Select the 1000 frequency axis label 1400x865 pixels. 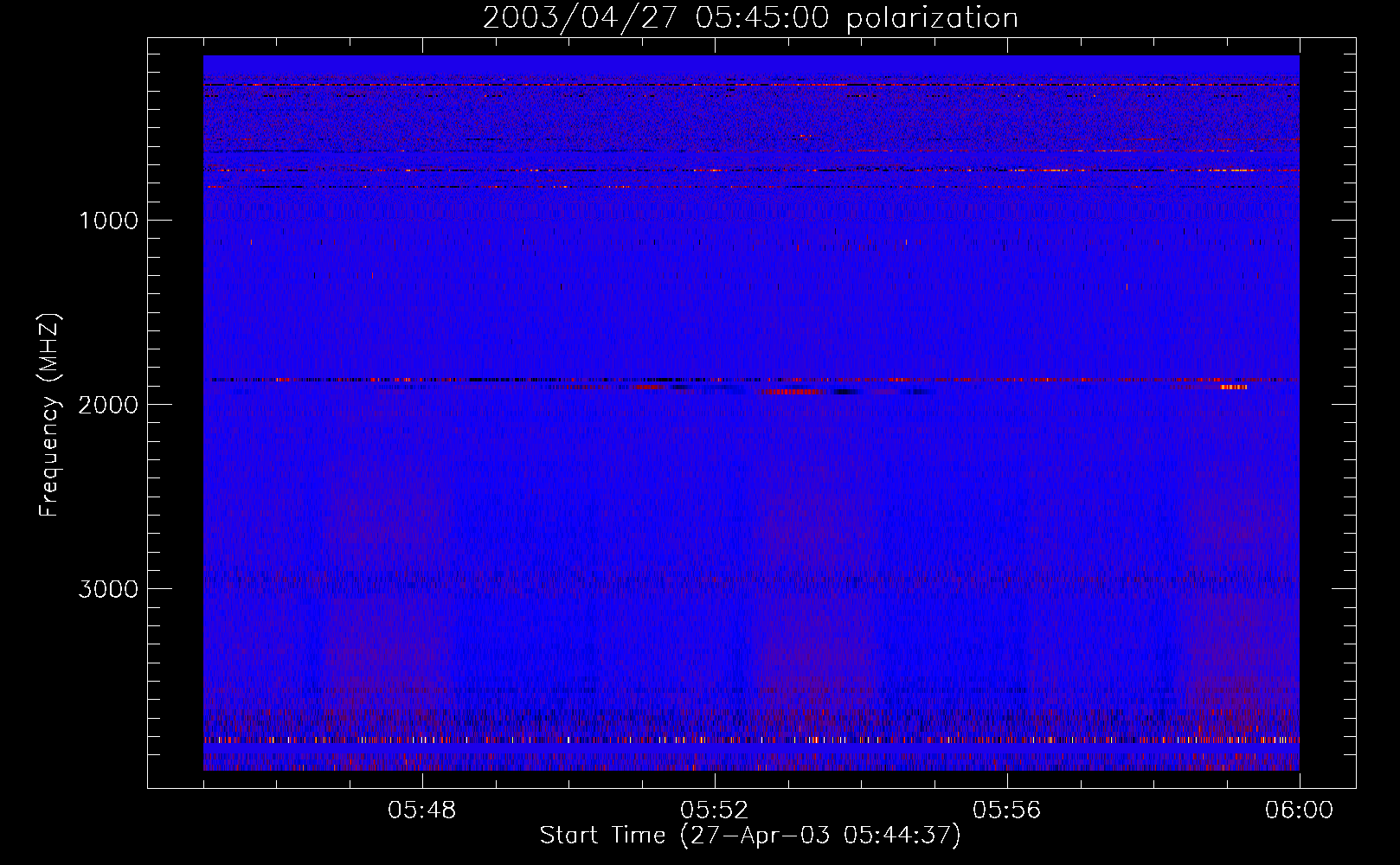coord(109,221)
